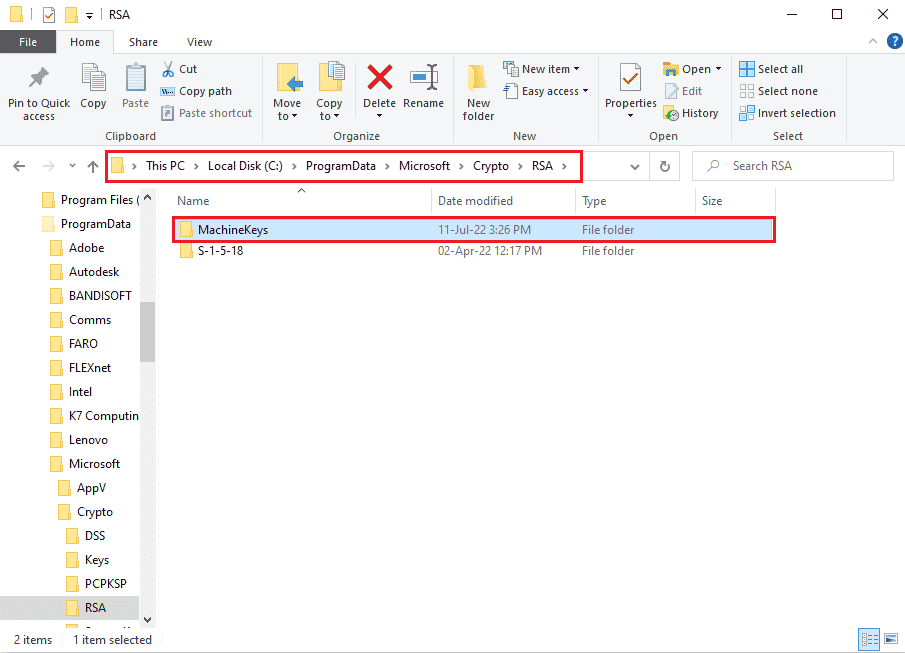905x653 pixels.
Task: Click Invert selection
Action: (x=787, y=113)
